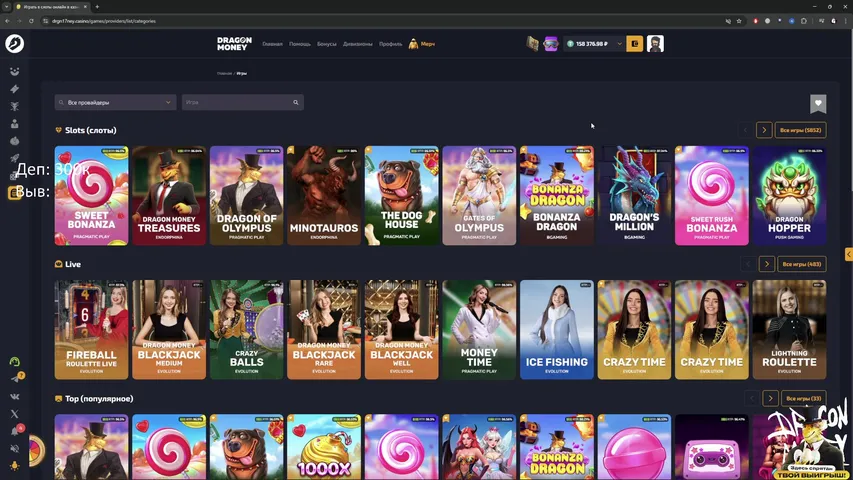
Task: Open notifications bell with red badge
Action: coord(15,432)
